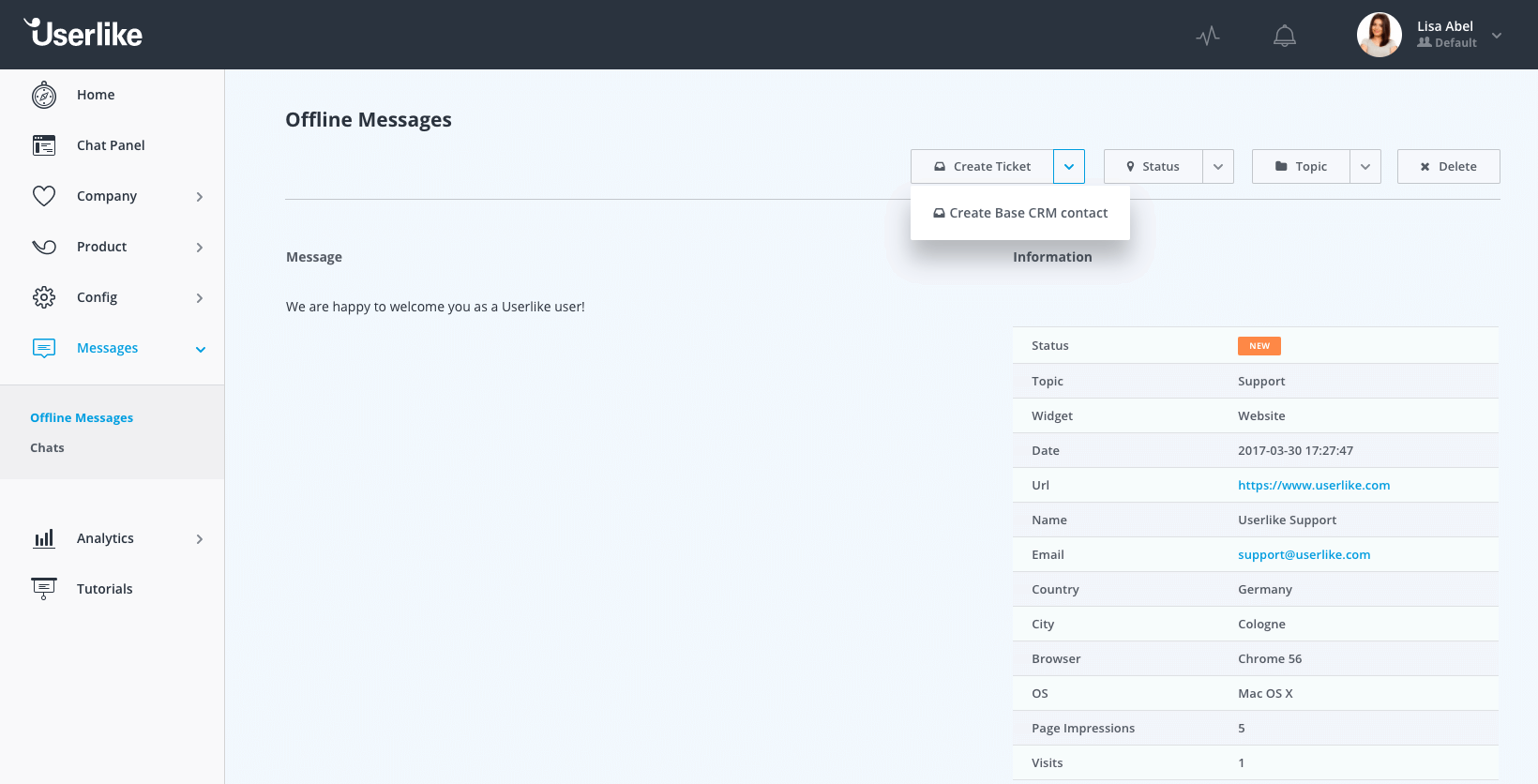
Task: Select Product in the sidebar
Action: [x=101, y=247]
